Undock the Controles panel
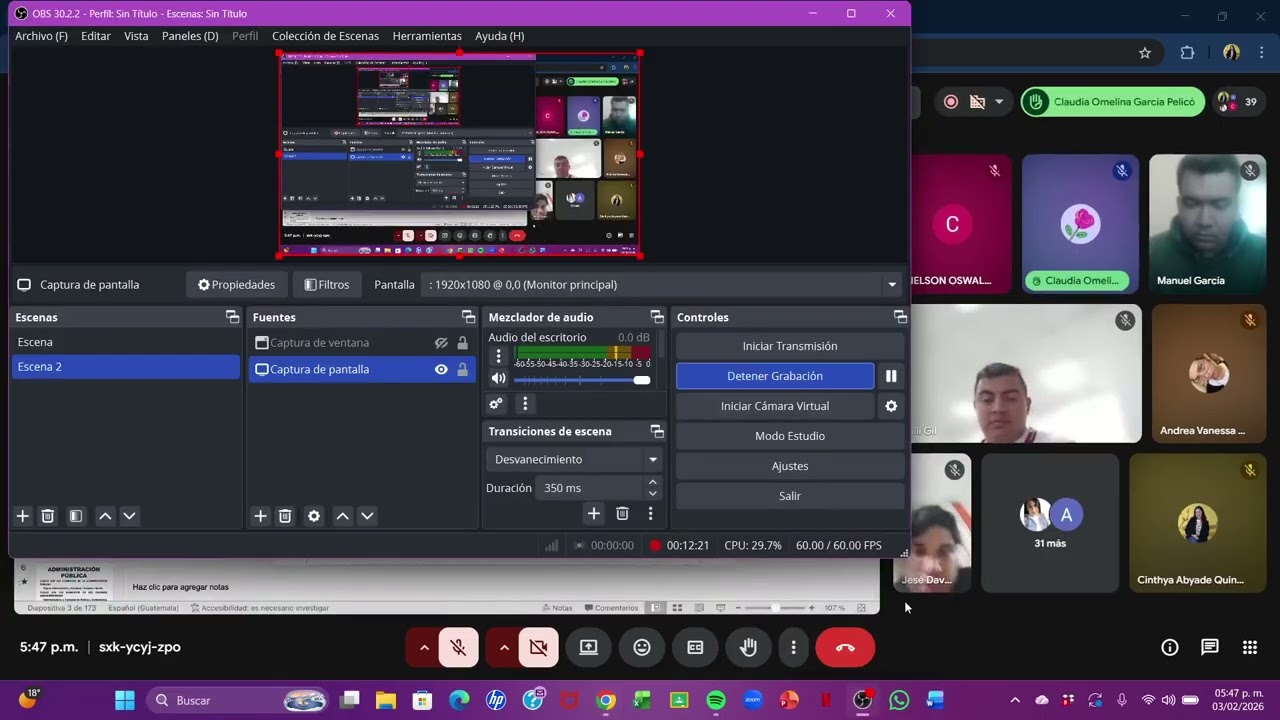This screenshot has height=720, width=1280. (x=900, y=317)
